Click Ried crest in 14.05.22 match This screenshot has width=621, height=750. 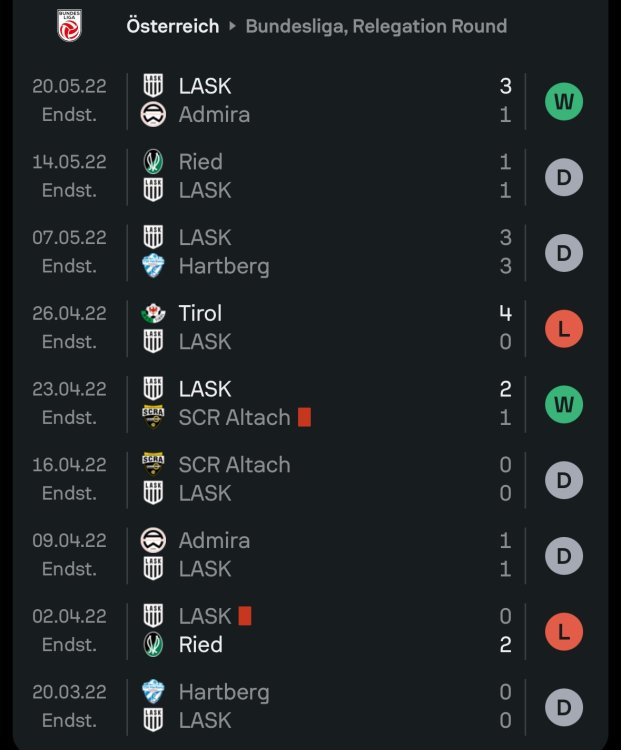pyautogui.click(x=153, y=162)
